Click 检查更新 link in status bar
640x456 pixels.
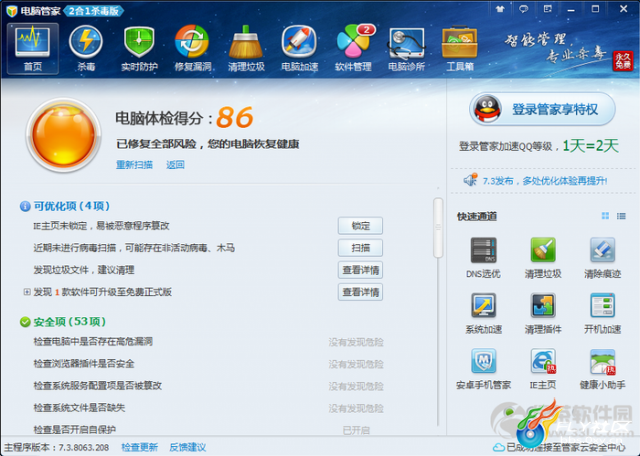[x=140, y=447]
